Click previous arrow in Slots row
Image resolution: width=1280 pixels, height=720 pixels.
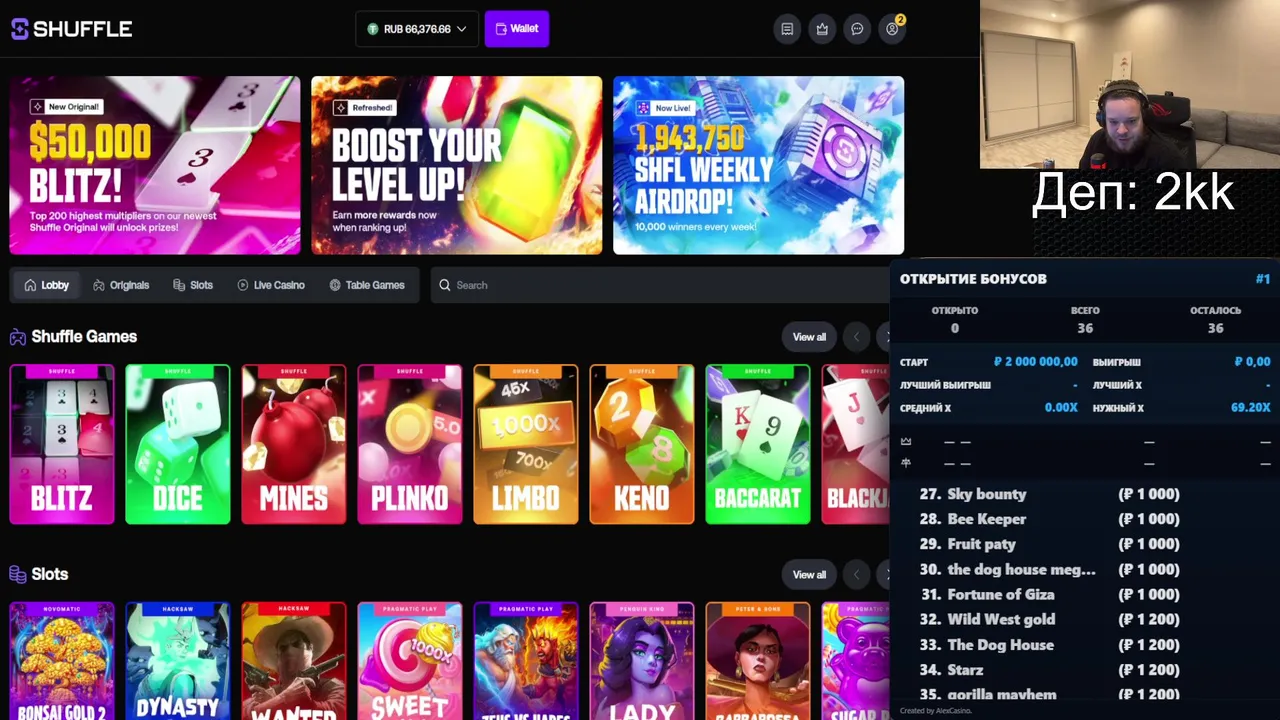[x=856, y=575]
